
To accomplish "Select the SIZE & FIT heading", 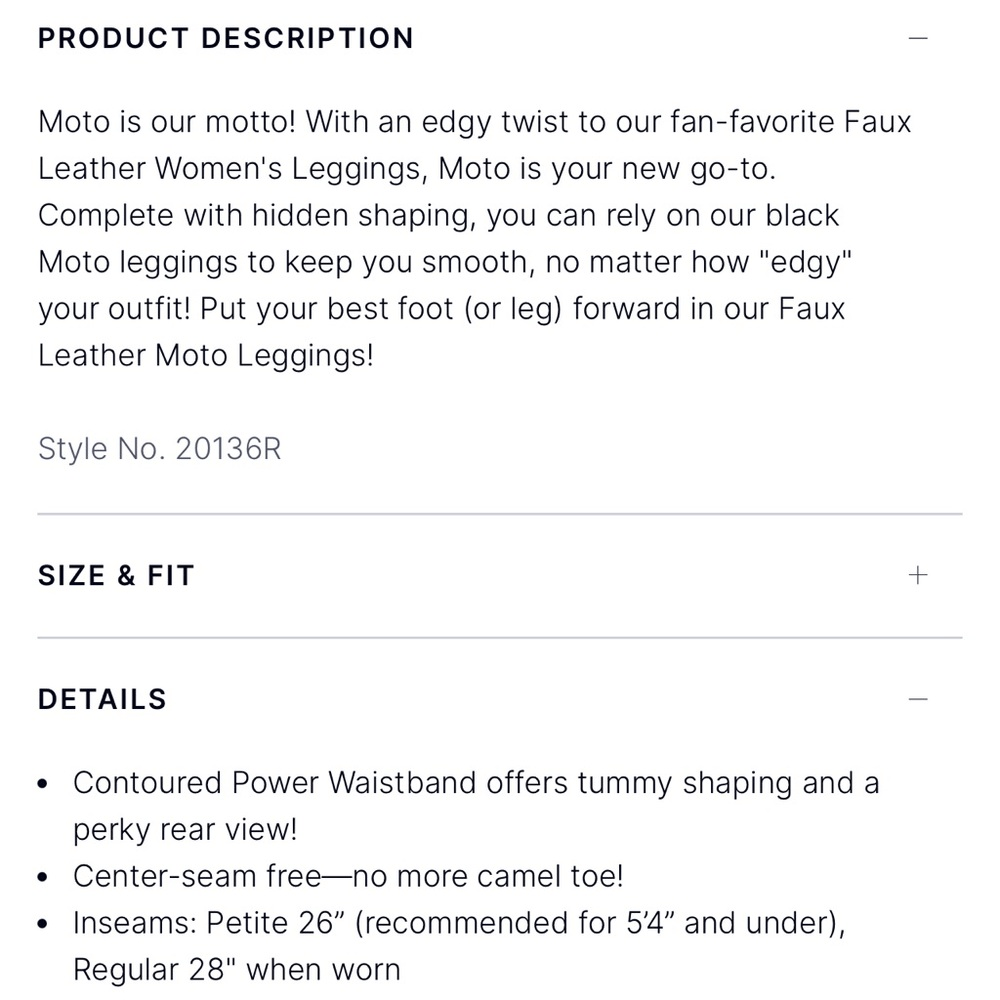I will point(115,575).
